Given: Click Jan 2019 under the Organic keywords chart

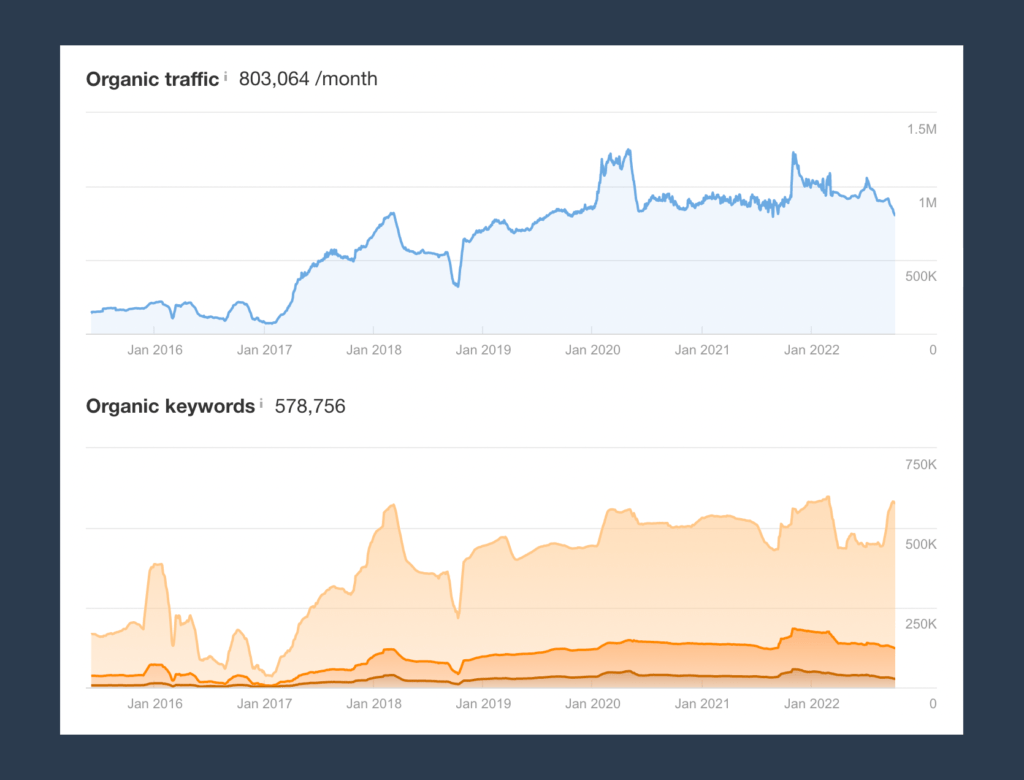Looking at the screenshot, I should 483,704.
